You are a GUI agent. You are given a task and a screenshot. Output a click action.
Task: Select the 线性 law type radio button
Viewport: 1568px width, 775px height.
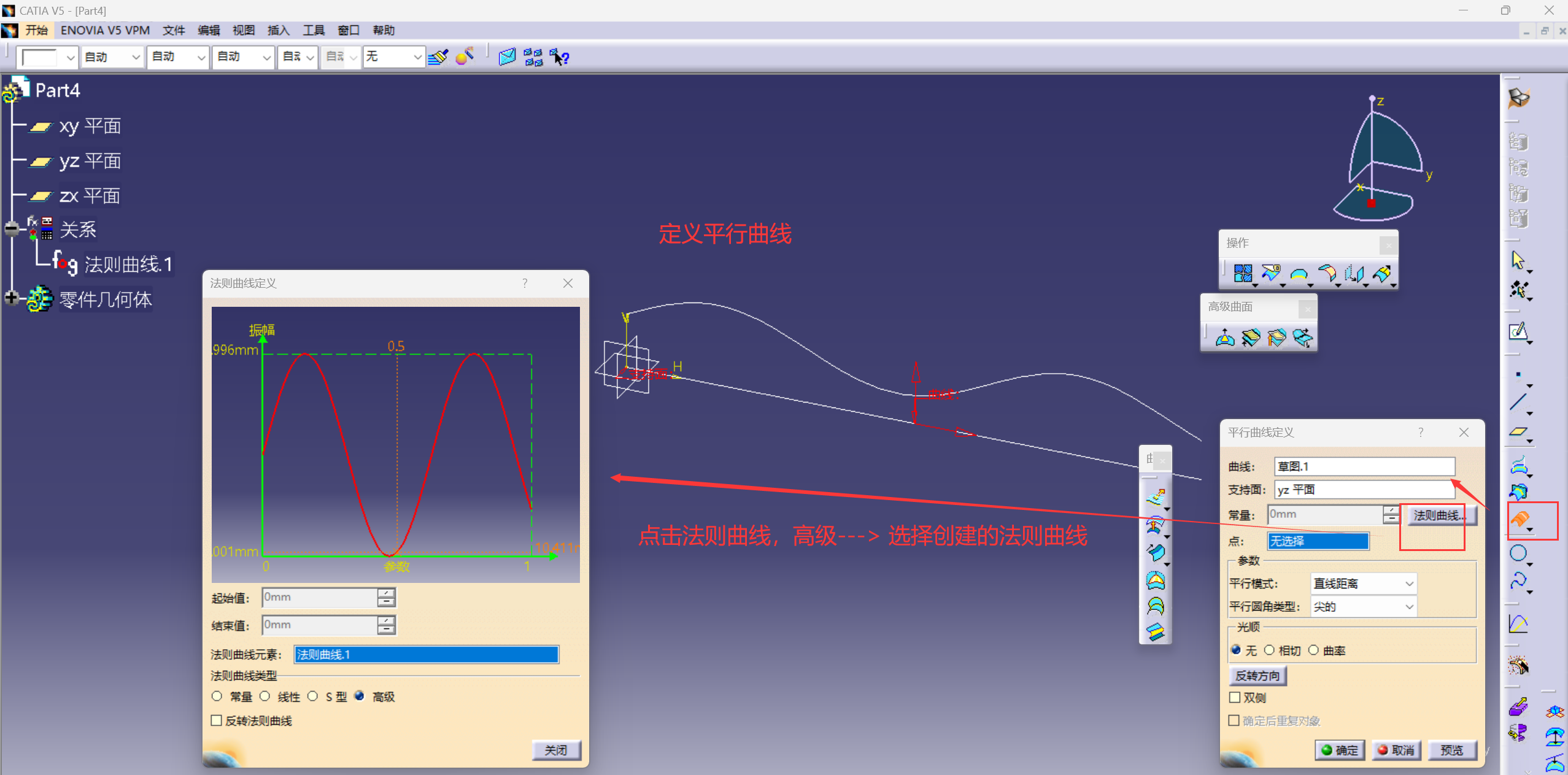click(265, 696)
